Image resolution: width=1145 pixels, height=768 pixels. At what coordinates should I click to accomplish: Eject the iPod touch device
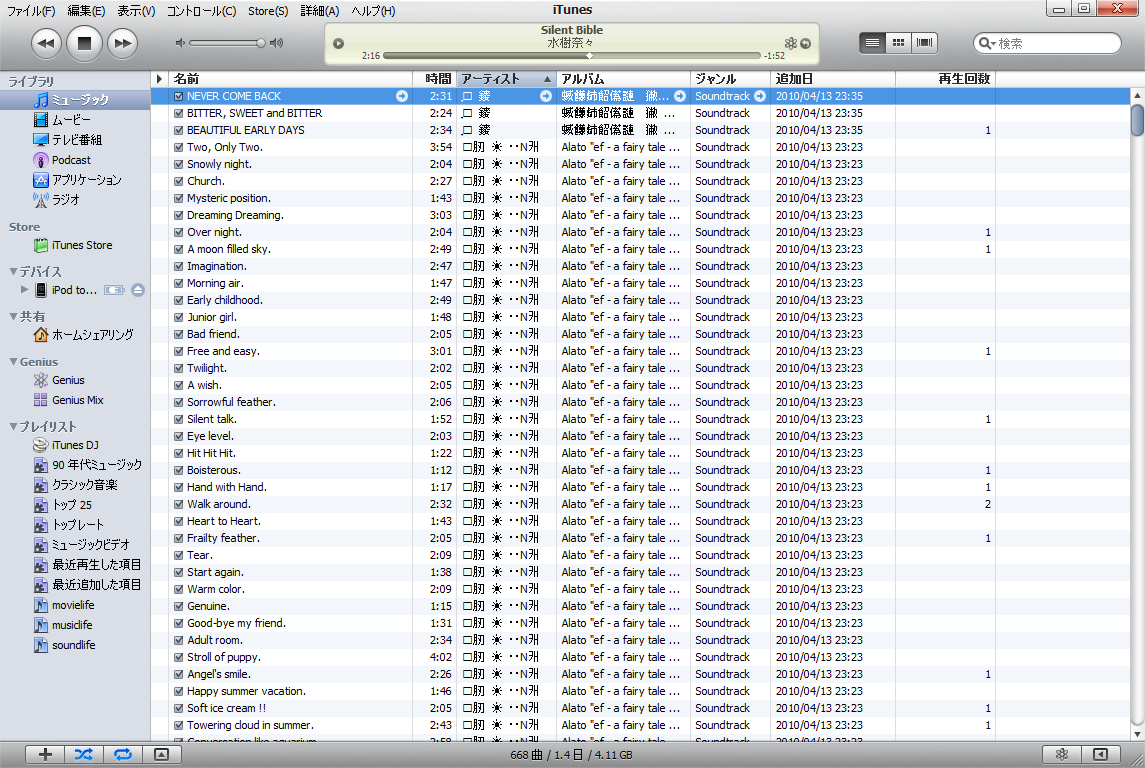tap(138, 290)
